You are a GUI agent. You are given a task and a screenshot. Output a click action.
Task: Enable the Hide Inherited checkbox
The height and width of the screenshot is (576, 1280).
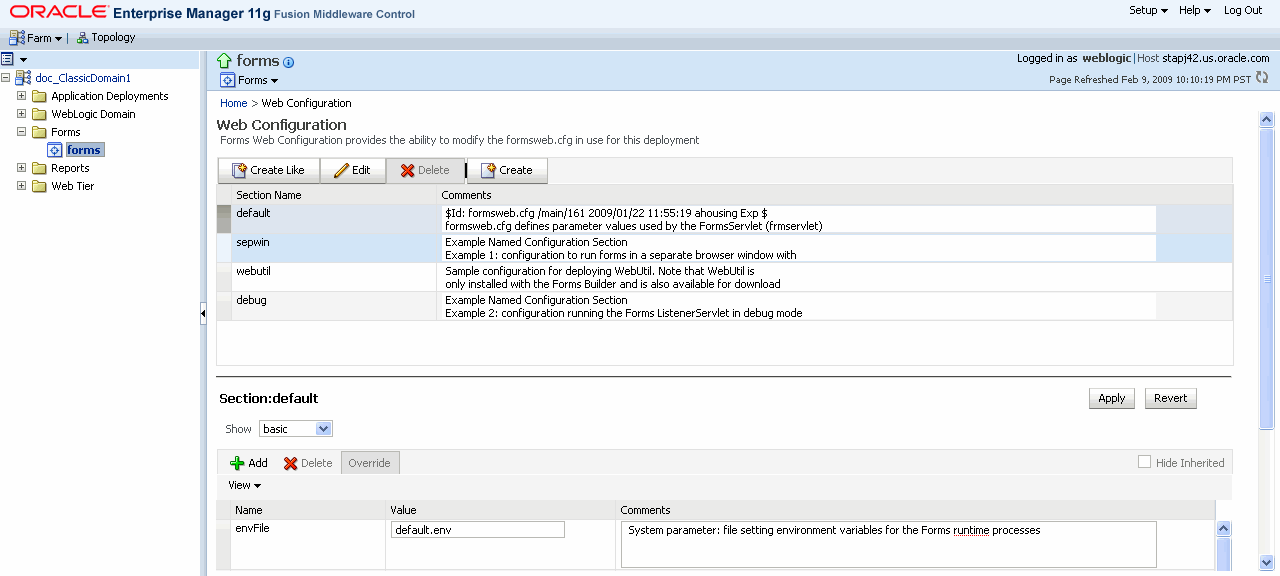tap(1144, 462)
